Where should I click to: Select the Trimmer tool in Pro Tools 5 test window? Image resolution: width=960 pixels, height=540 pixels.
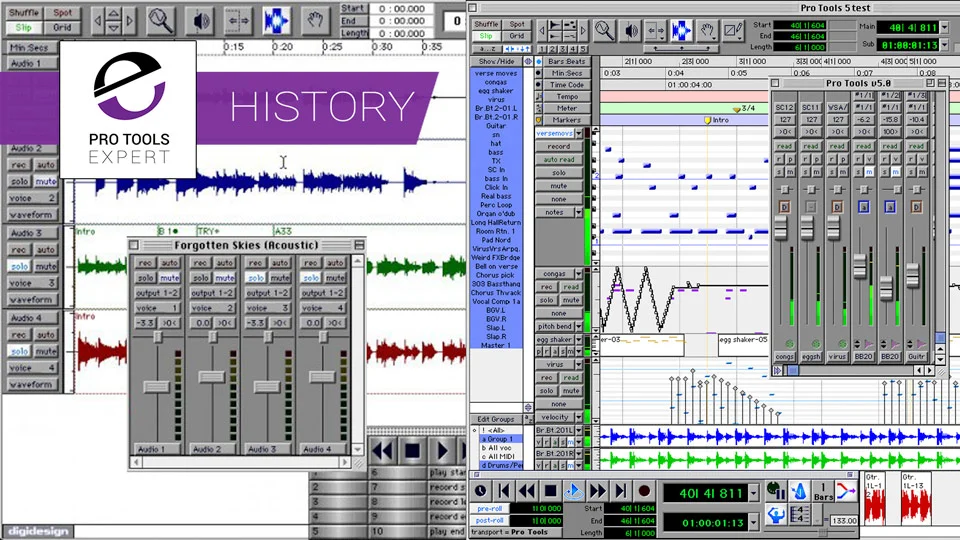pyautogui.click(x=655, y=31)
